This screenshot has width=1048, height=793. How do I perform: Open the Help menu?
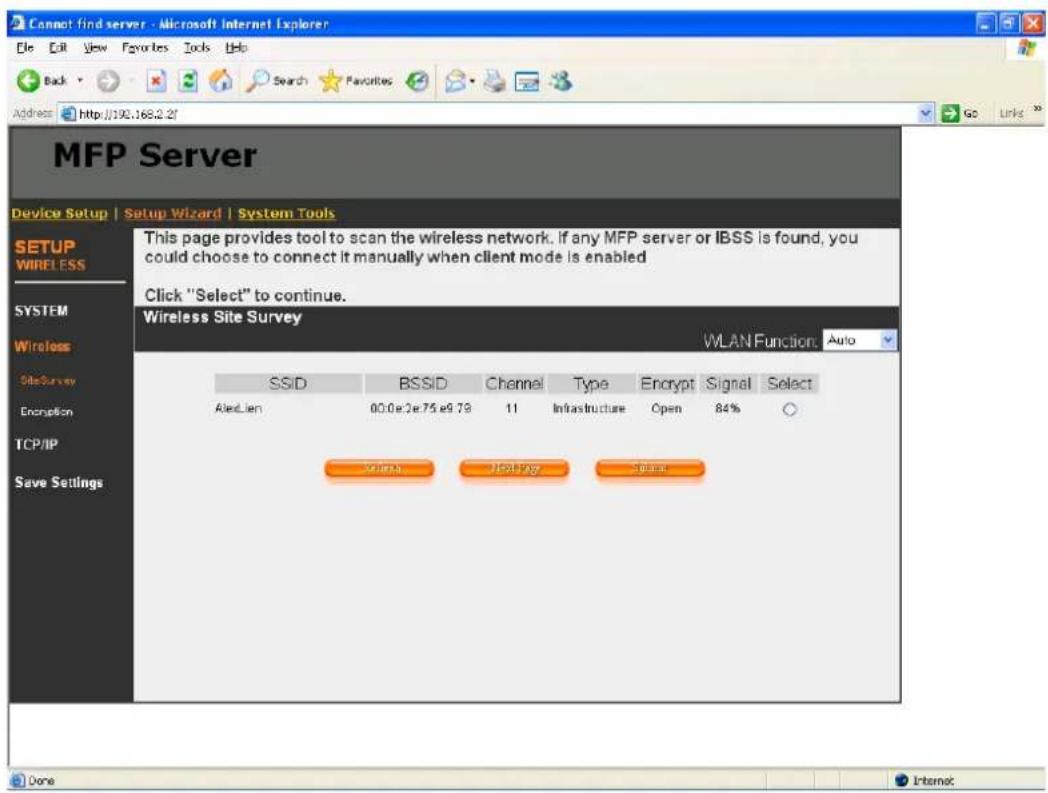[236, 47]
